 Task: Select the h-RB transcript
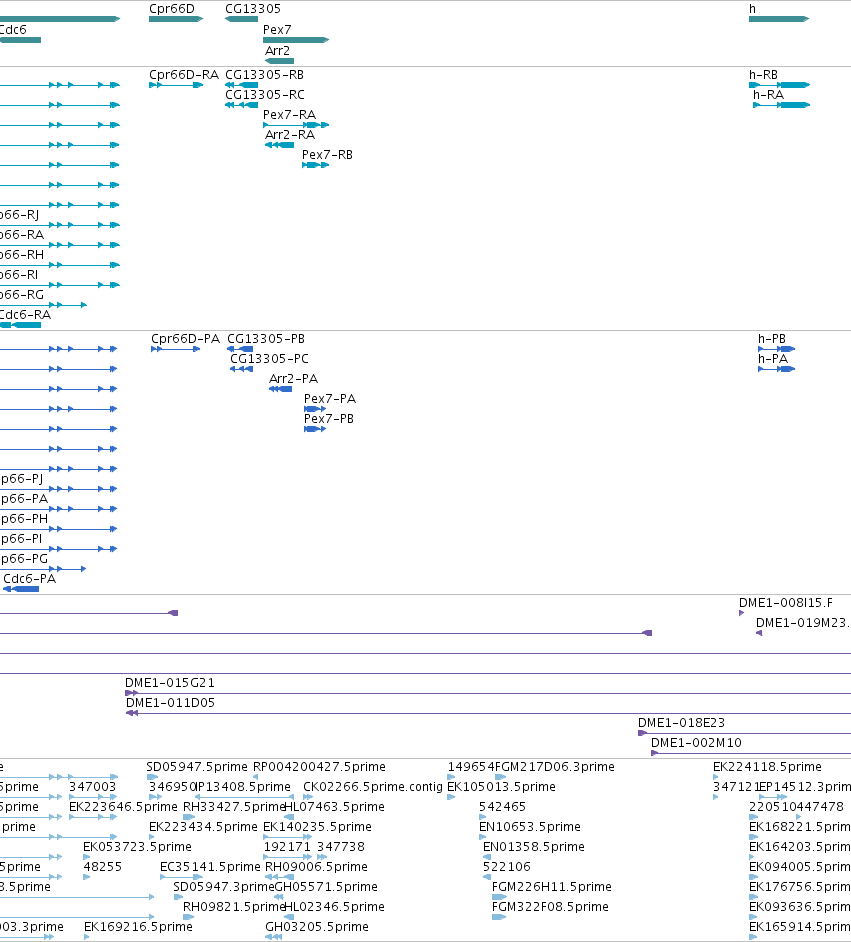pyautogui.click(x=780, y=85)
